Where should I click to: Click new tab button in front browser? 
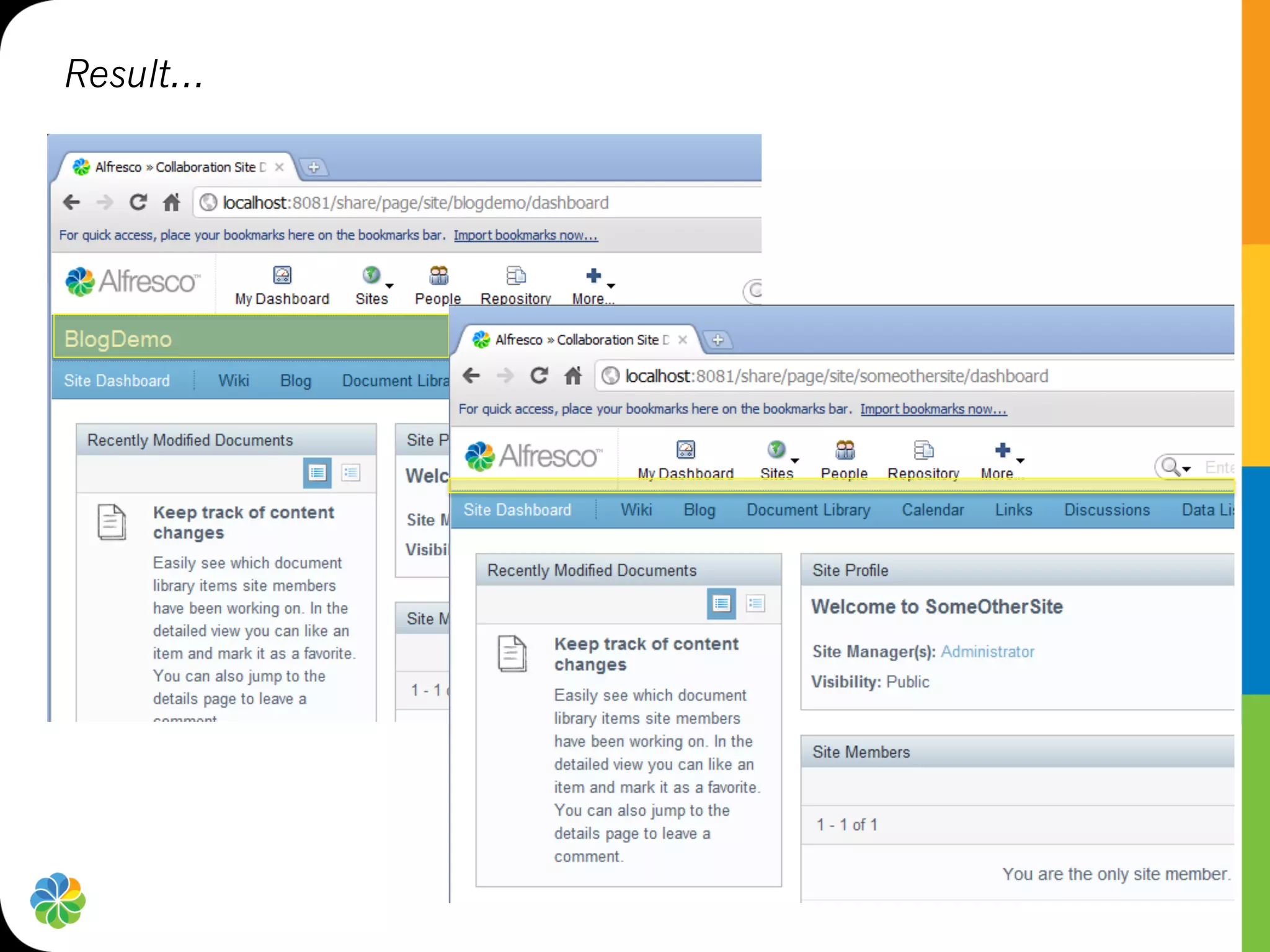717,340
